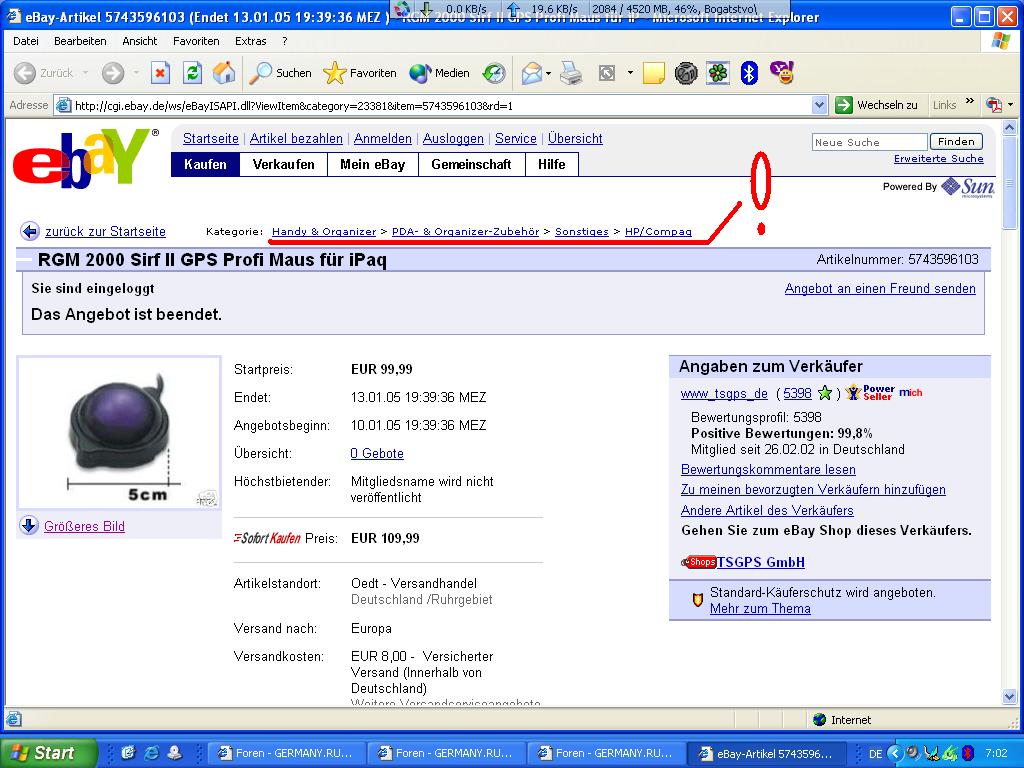1024x768 pixels.
Task: Go to the browser Home page icon
Action: (x=224, y=73)
